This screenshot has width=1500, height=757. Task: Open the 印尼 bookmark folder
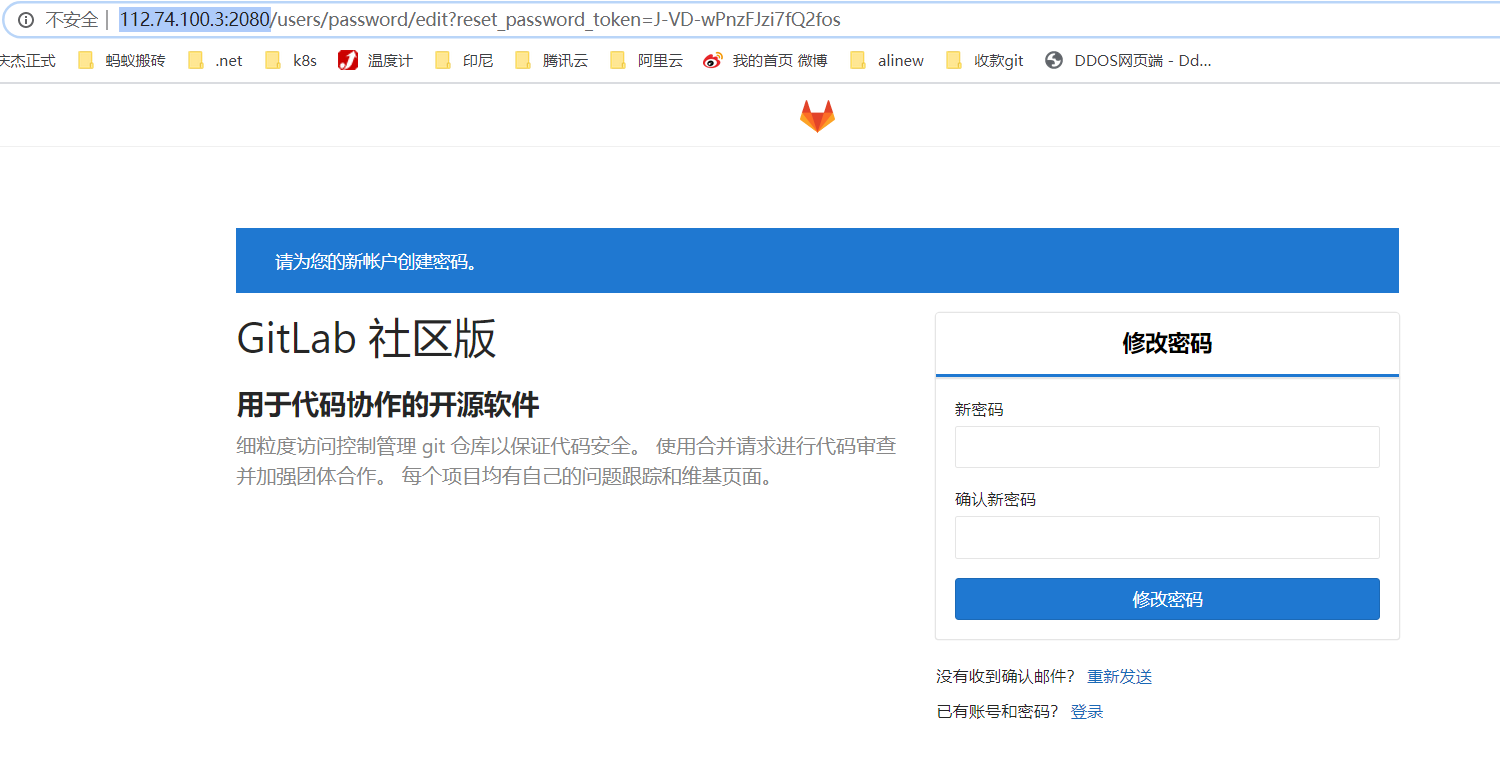[x=464, y=61]
